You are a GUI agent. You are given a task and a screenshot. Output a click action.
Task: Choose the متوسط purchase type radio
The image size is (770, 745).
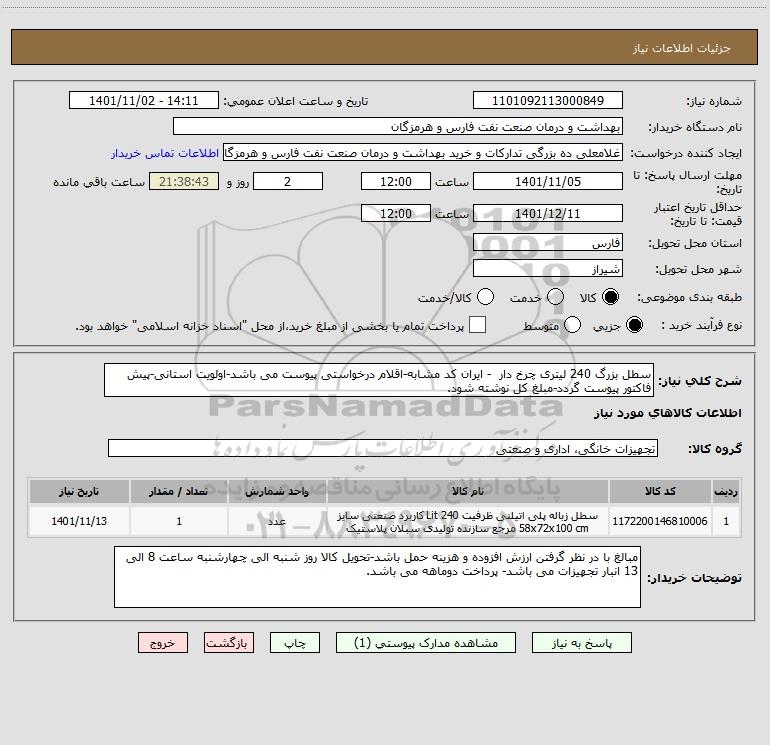point(572,325)
